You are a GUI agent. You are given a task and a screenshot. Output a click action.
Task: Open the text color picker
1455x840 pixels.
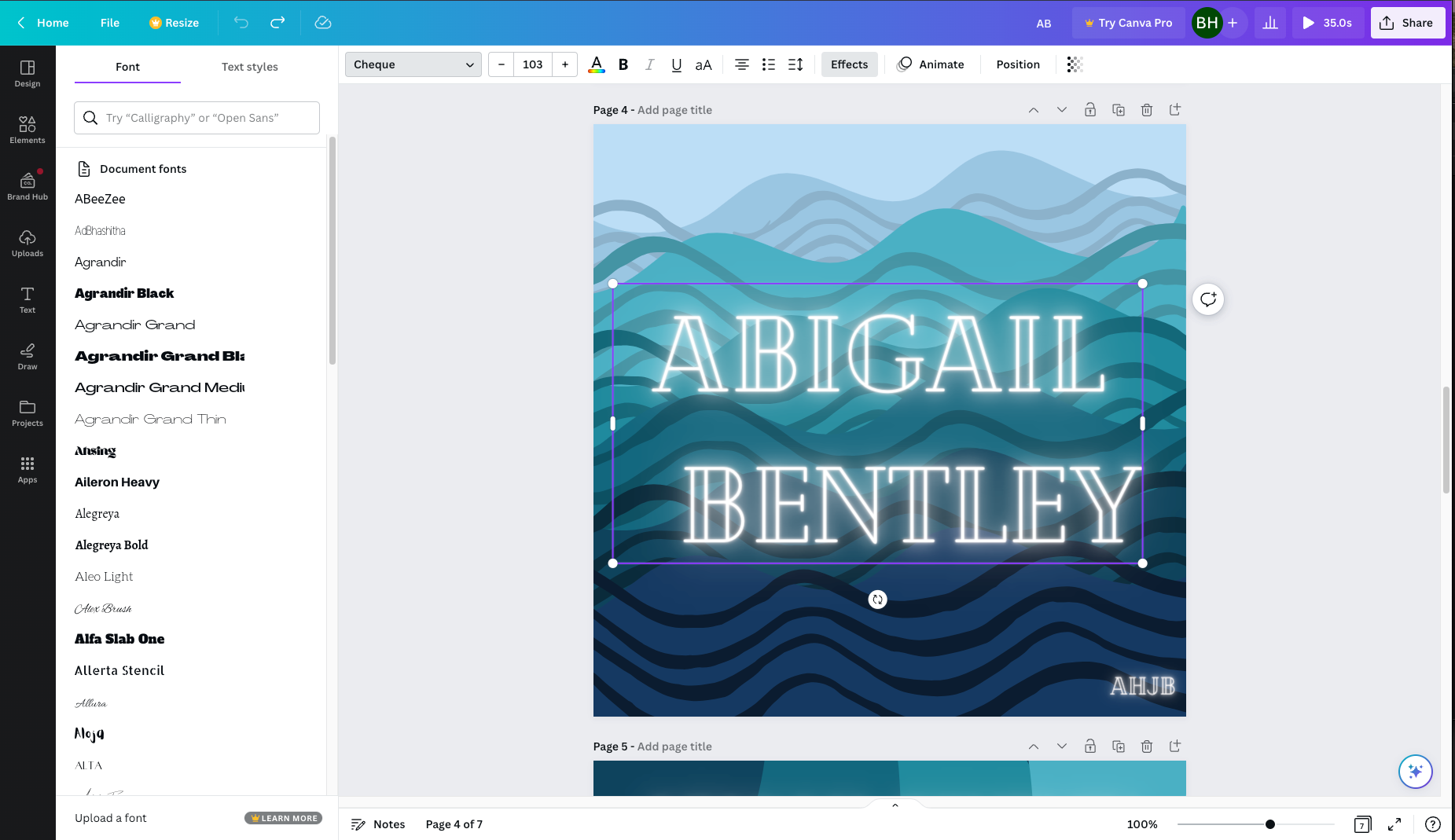(x=597, y=64)
